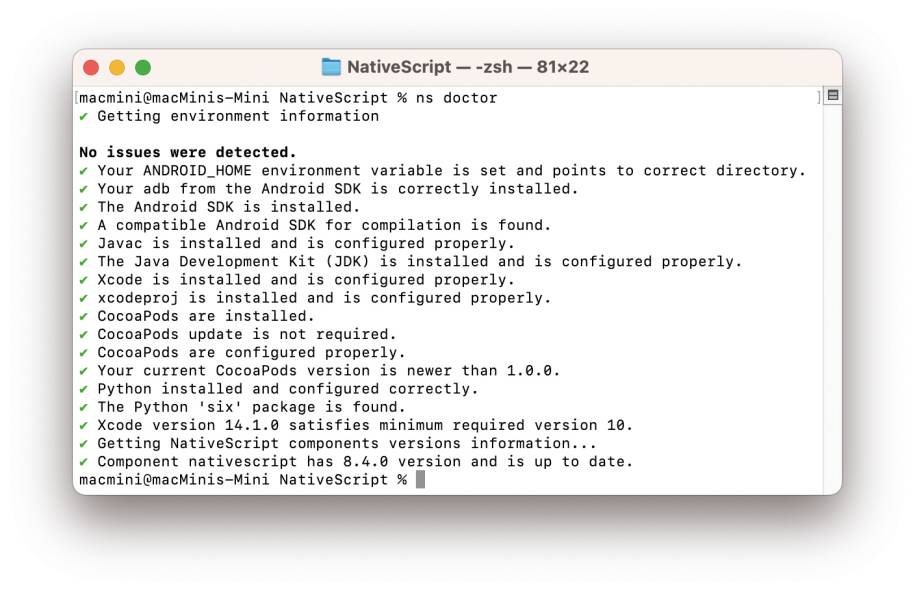The height and width of the screenshot is (591, 915).
Task: Click the 'xcodeproj is installed' output line
Action: (x=315, y=298)
